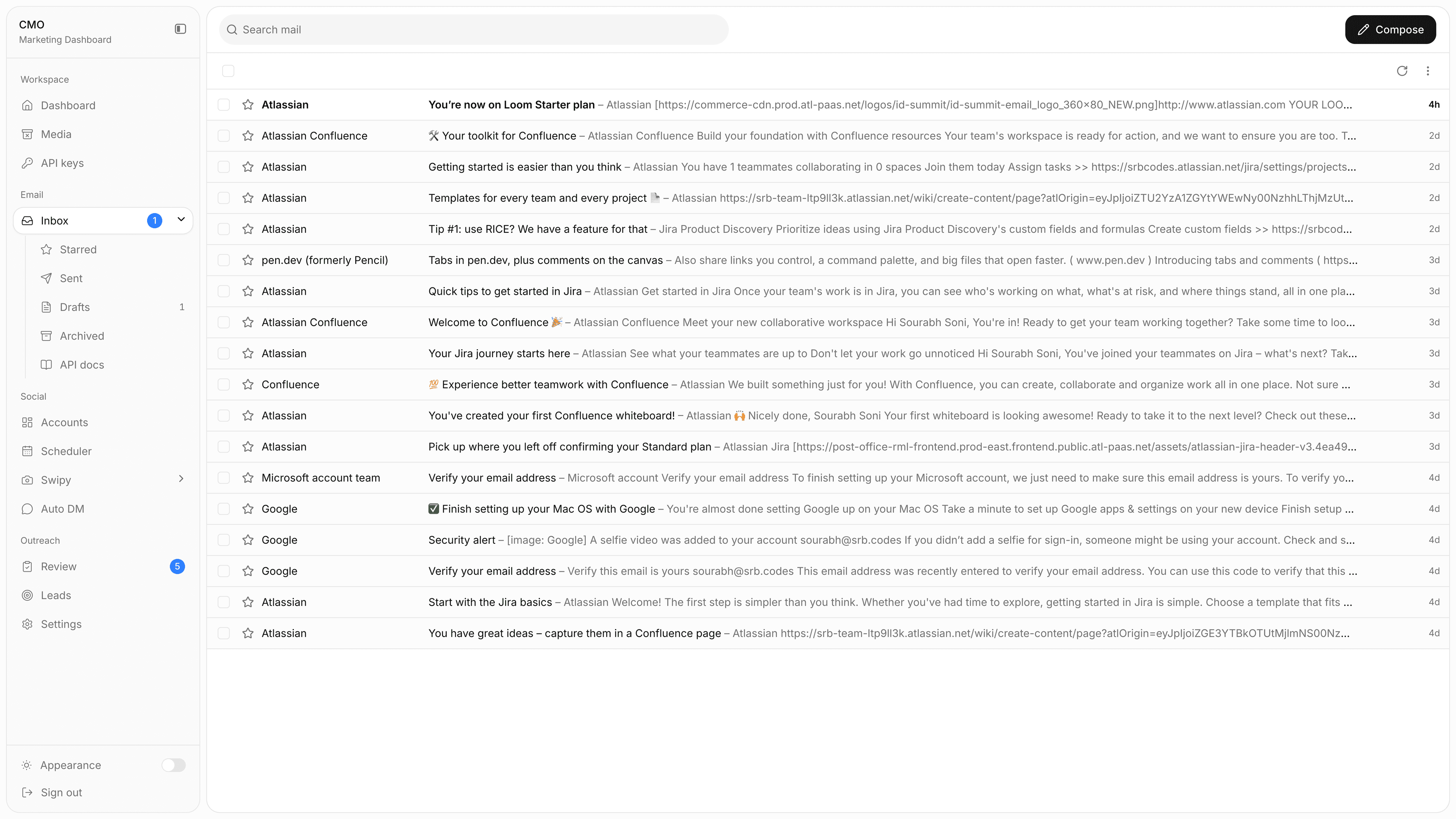Expand the Swipy submenu arrow

pos(181,479)
